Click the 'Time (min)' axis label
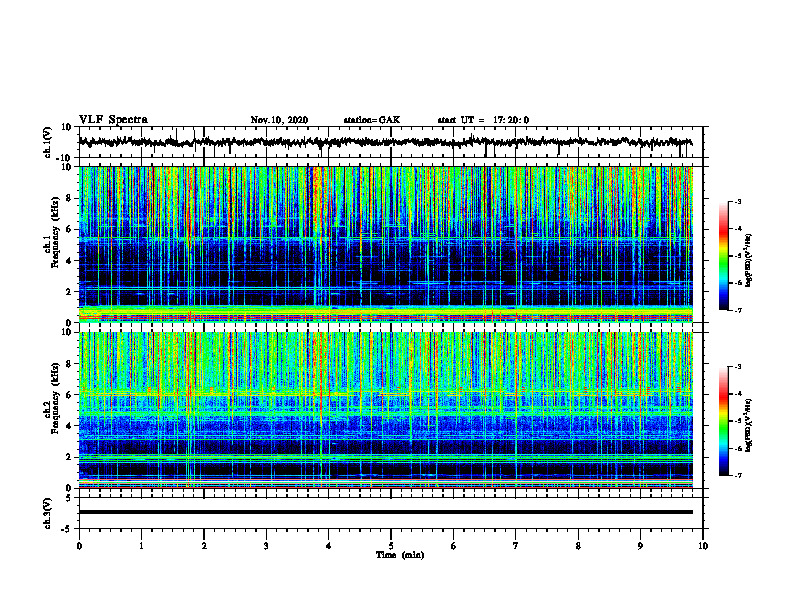Image resolution: width=792 pixels, height=612 pixels. (x=400, y=555)
